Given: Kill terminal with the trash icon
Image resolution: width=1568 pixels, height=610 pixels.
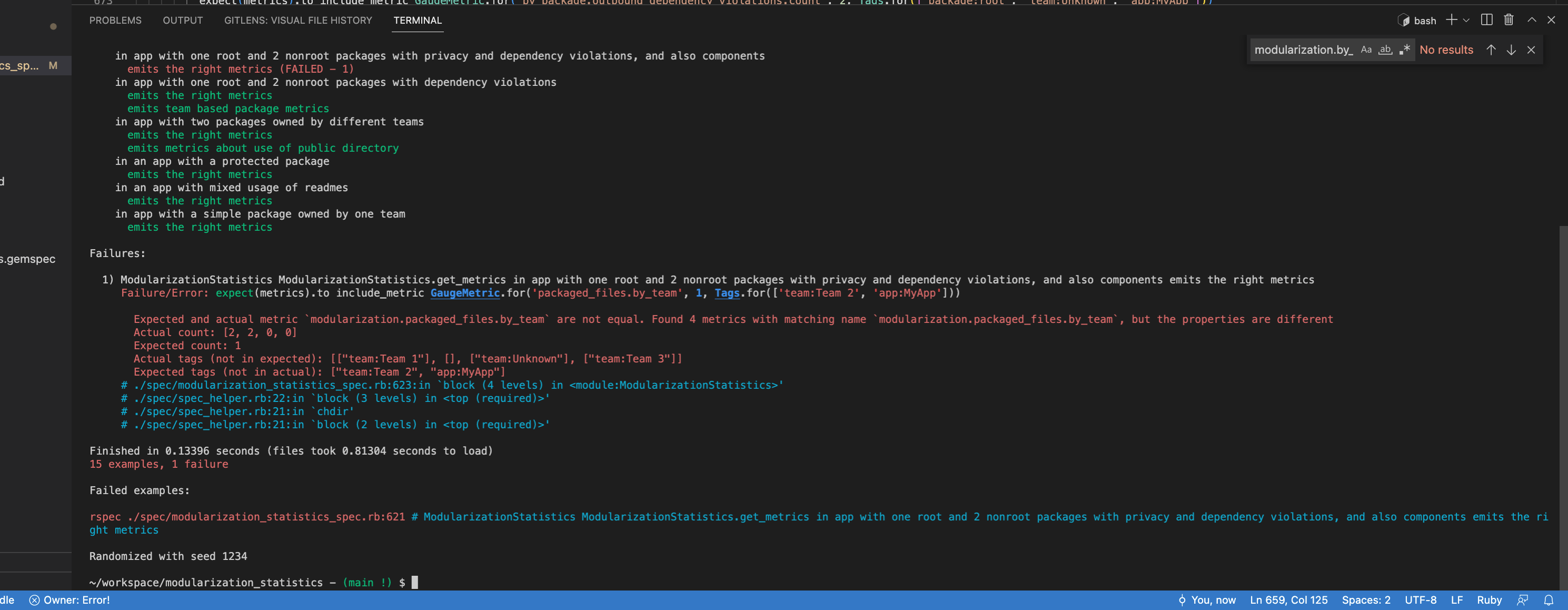Looking at the screenshot, I should [1509, 20].
